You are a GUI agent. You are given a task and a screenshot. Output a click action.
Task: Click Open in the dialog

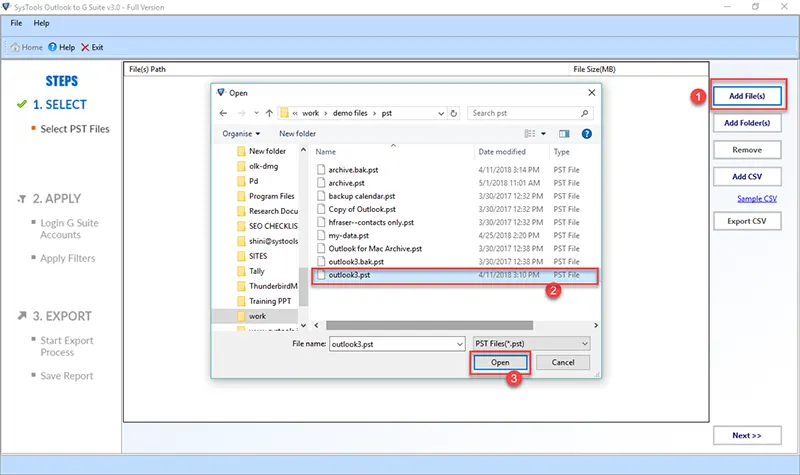(x=500, y=363)
